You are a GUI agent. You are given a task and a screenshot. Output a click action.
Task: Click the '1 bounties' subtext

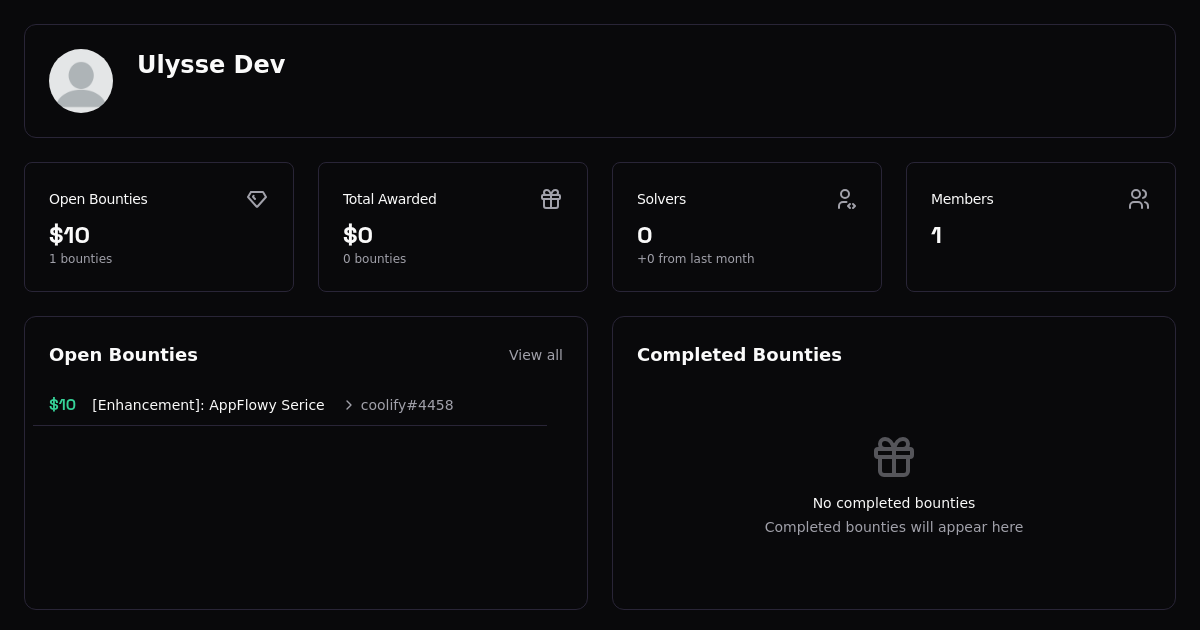[x=80, y=259]
